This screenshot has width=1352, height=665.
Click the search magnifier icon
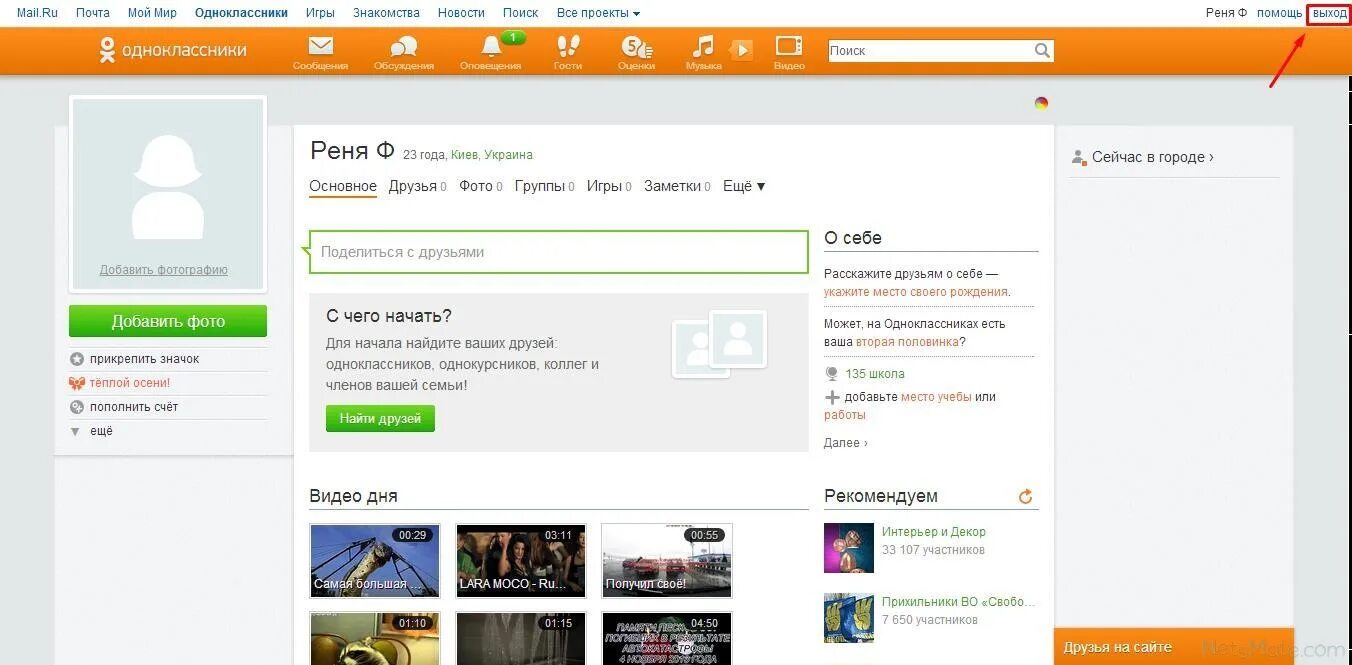pos(1042,50)
